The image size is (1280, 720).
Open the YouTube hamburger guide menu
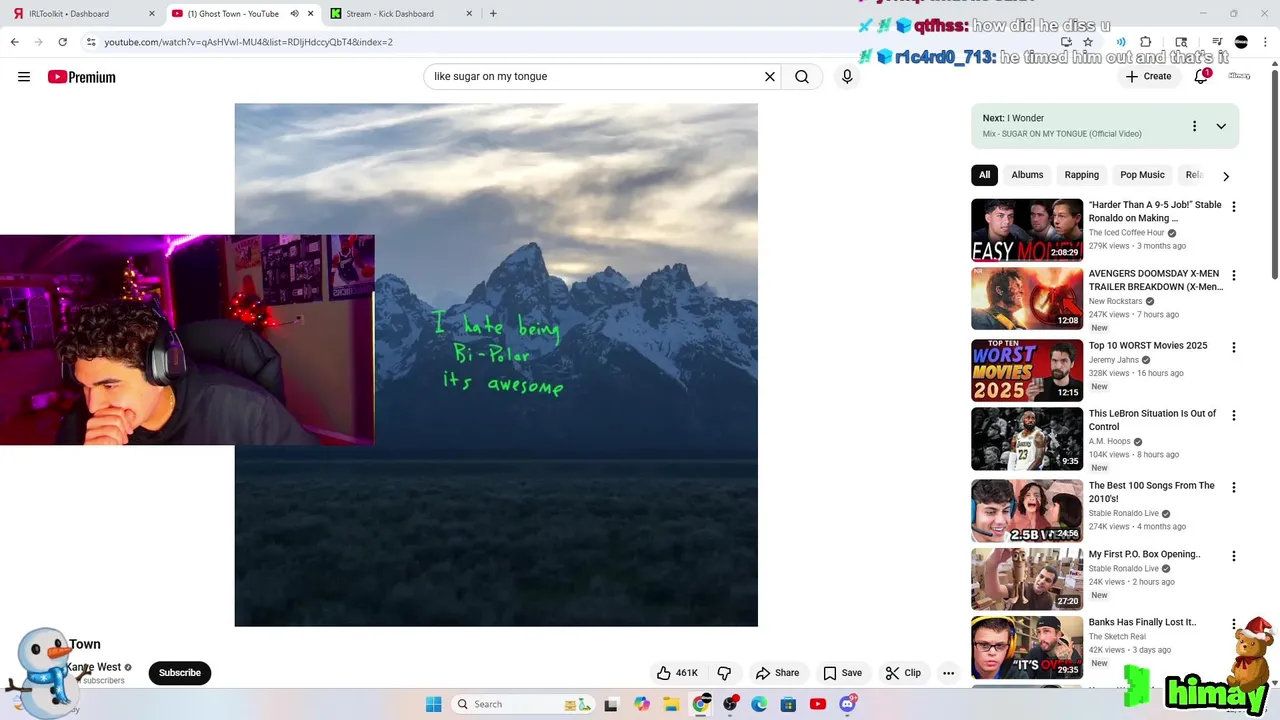[x=24, y=77]
